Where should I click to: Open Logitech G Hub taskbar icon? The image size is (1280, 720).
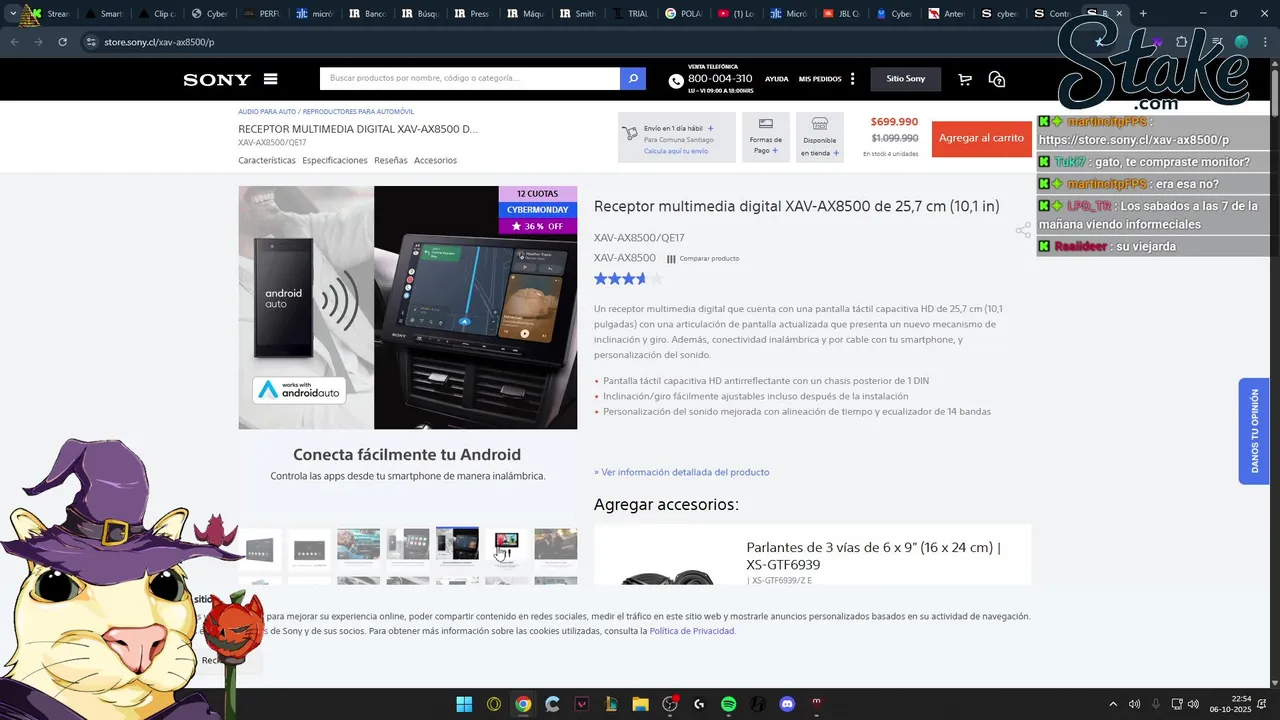[x=699, y=704]
